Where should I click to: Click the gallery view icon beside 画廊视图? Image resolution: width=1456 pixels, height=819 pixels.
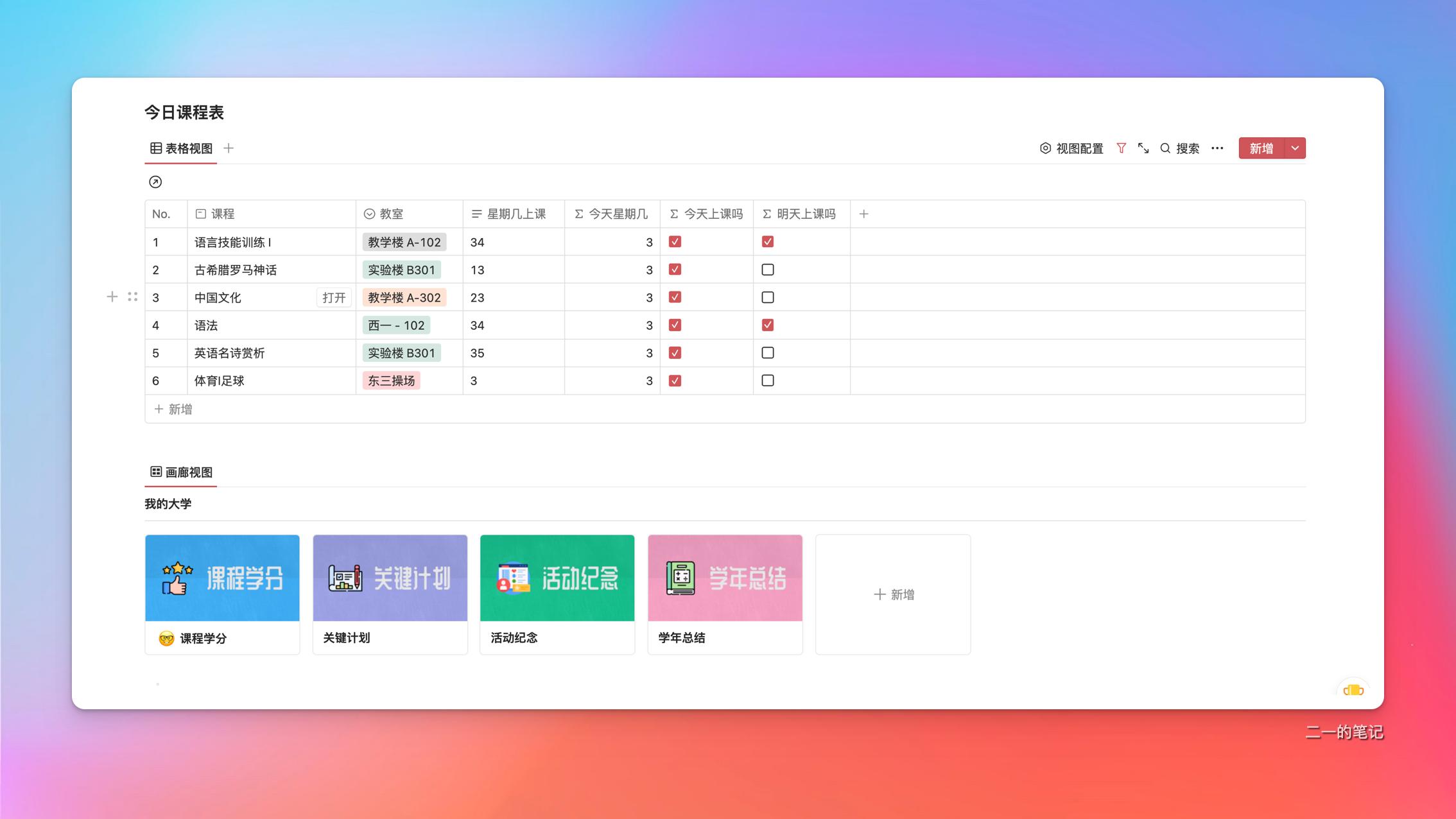[x=156, y=472]
